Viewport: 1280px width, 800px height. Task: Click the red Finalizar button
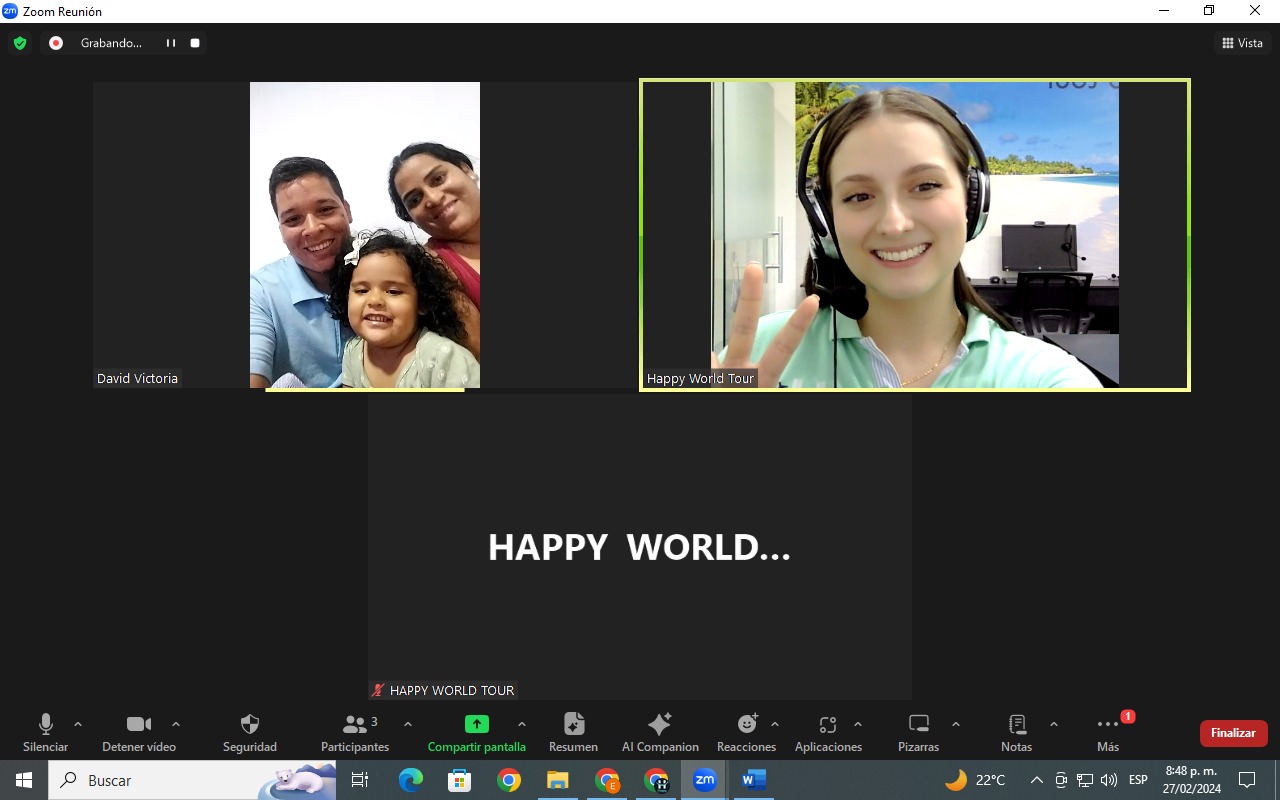click(1234, 733)
